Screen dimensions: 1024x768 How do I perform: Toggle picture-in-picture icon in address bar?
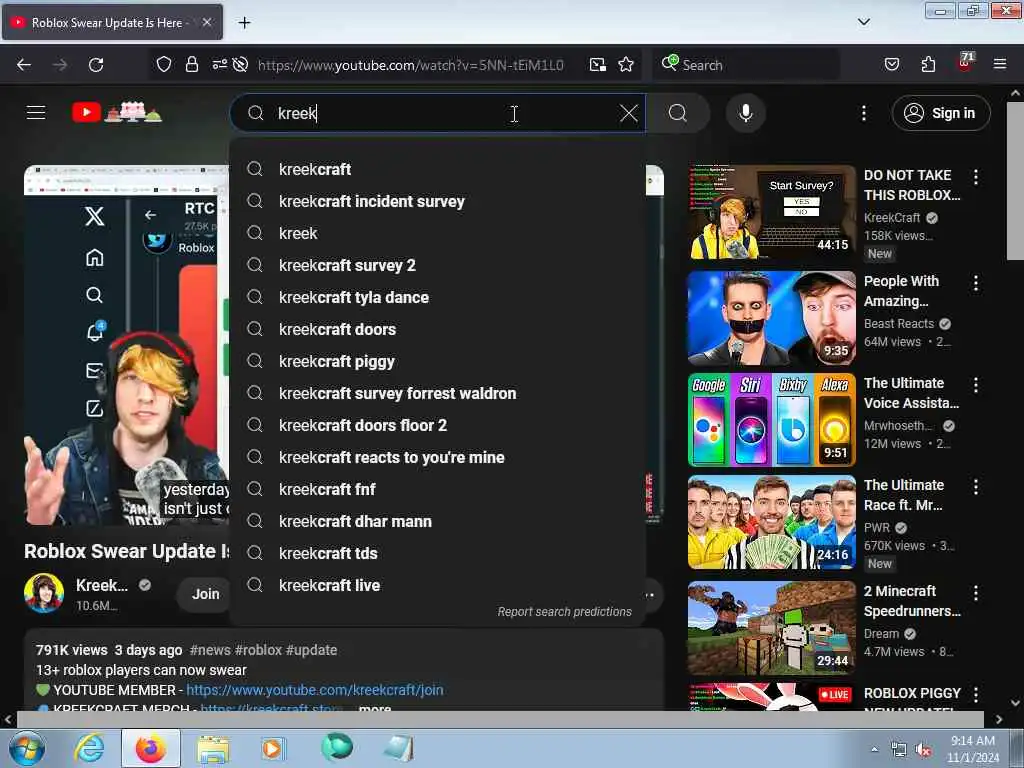coord(598,65)
